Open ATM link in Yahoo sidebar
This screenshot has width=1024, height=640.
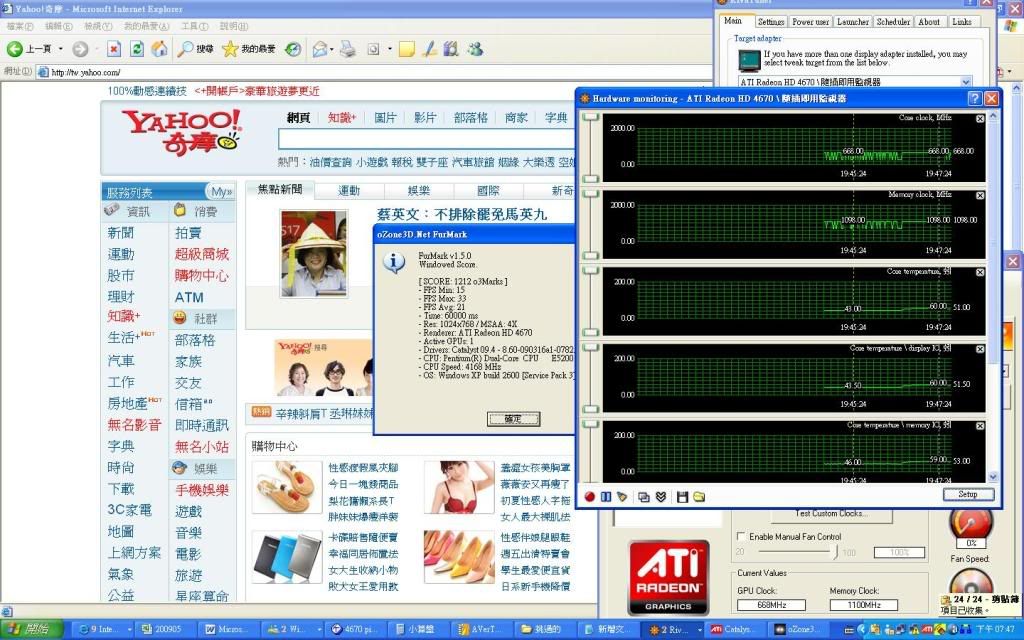coord(189,297)
